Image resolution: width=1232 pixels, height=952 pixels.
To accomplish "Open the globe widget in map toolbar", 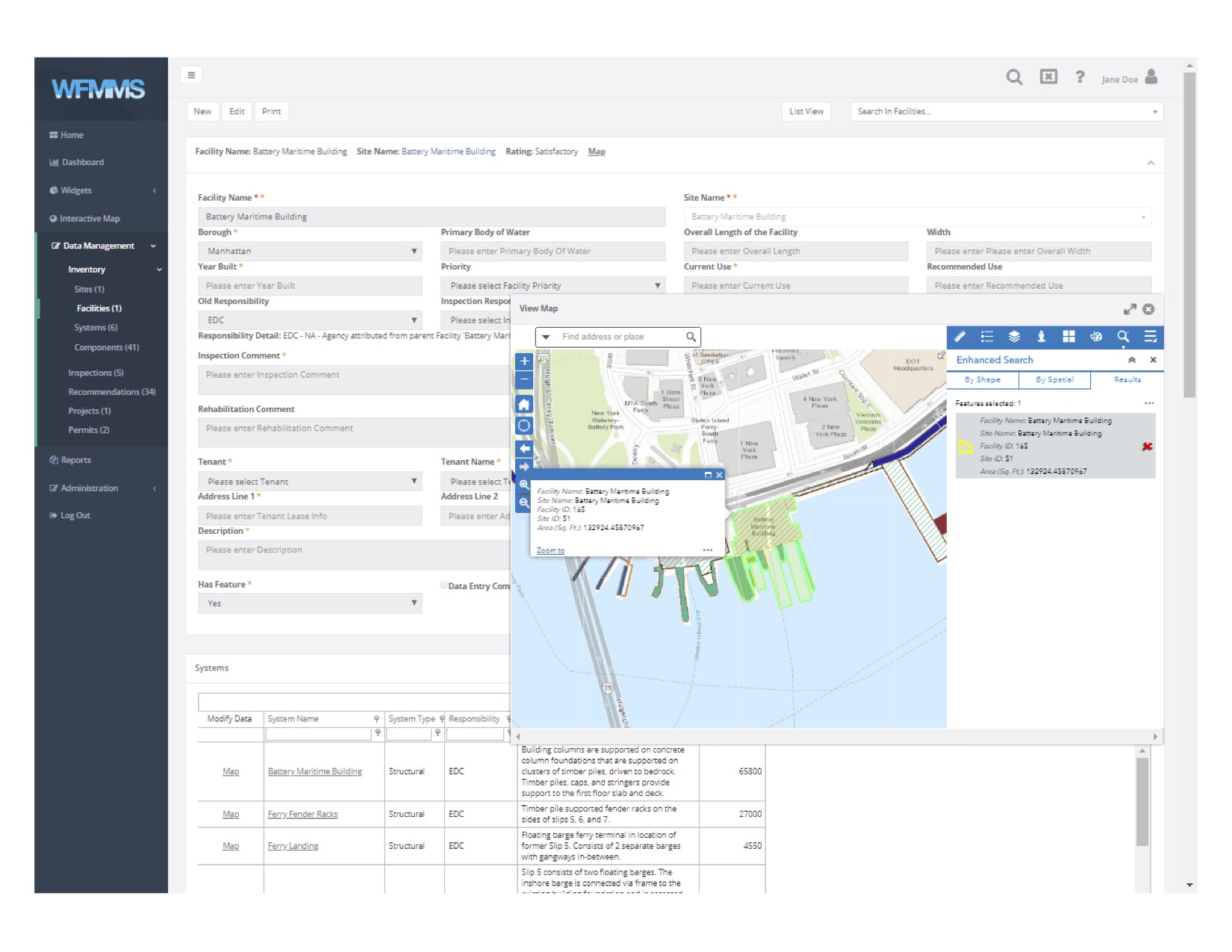I will tap(1095, 337).
